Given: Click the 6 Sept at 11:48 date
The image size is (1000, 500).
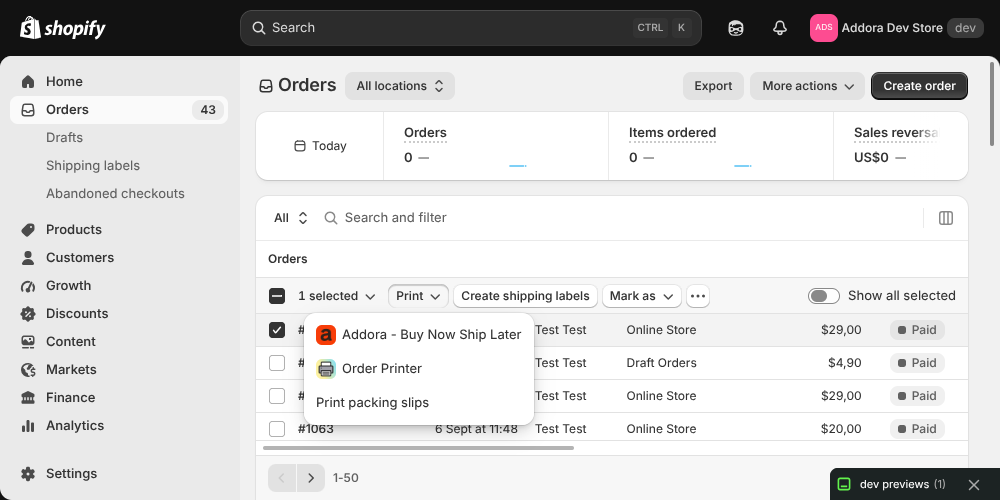Looking at the screenshot, I should coord(476,429).
